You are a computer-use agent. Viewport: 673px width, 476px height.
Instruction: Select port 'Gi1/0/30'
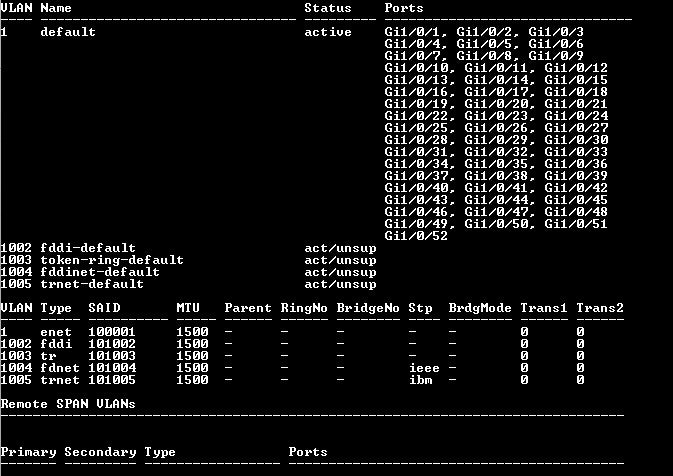point(576,140)
